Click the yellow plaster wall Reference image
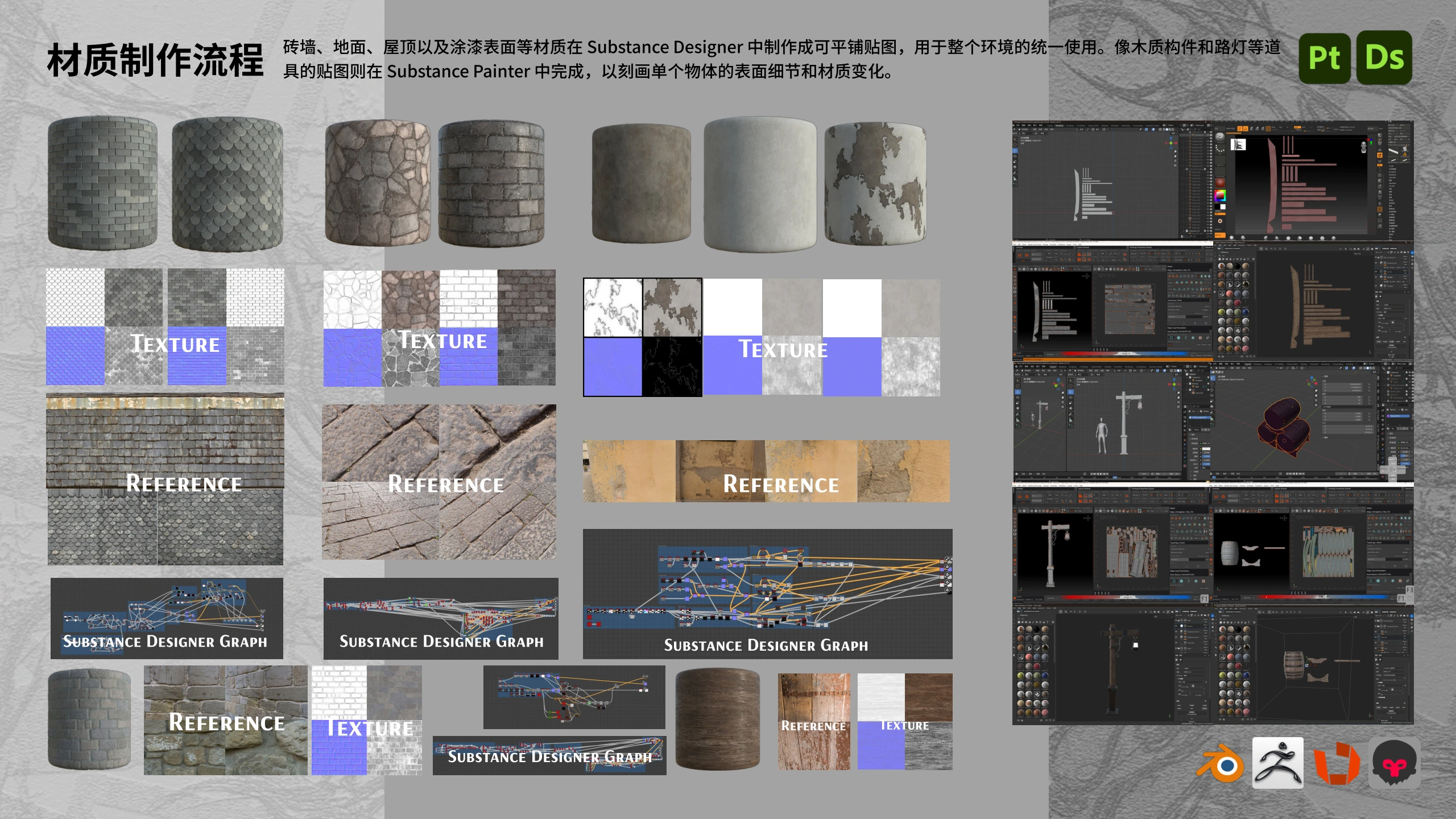The width and height of the screenshot is (1456, 819). (x=766, y=471)
